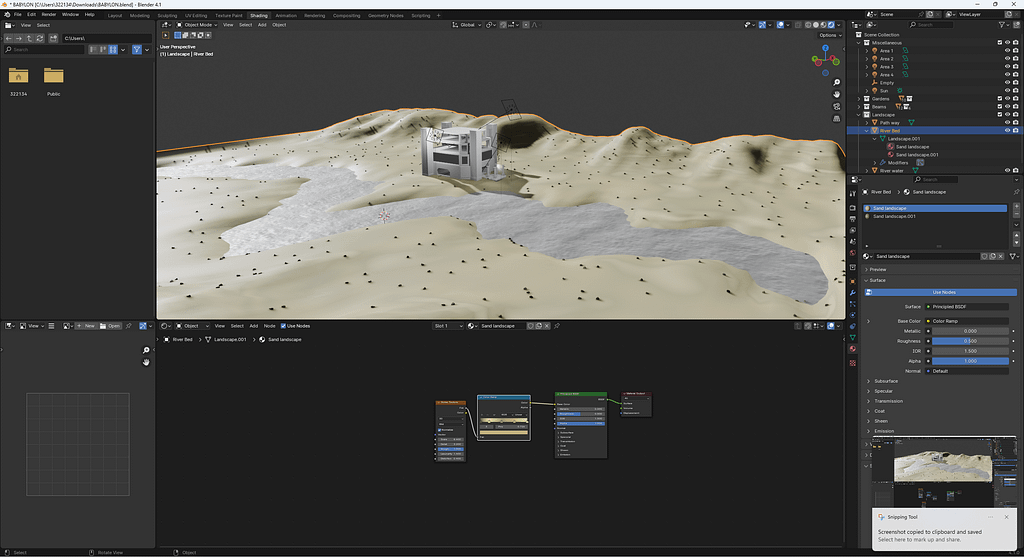This screenshot has width=1024, height=557.
Task: Uncheck the Gardens collection exclude checkbox
Action: (x=998, y=99)
